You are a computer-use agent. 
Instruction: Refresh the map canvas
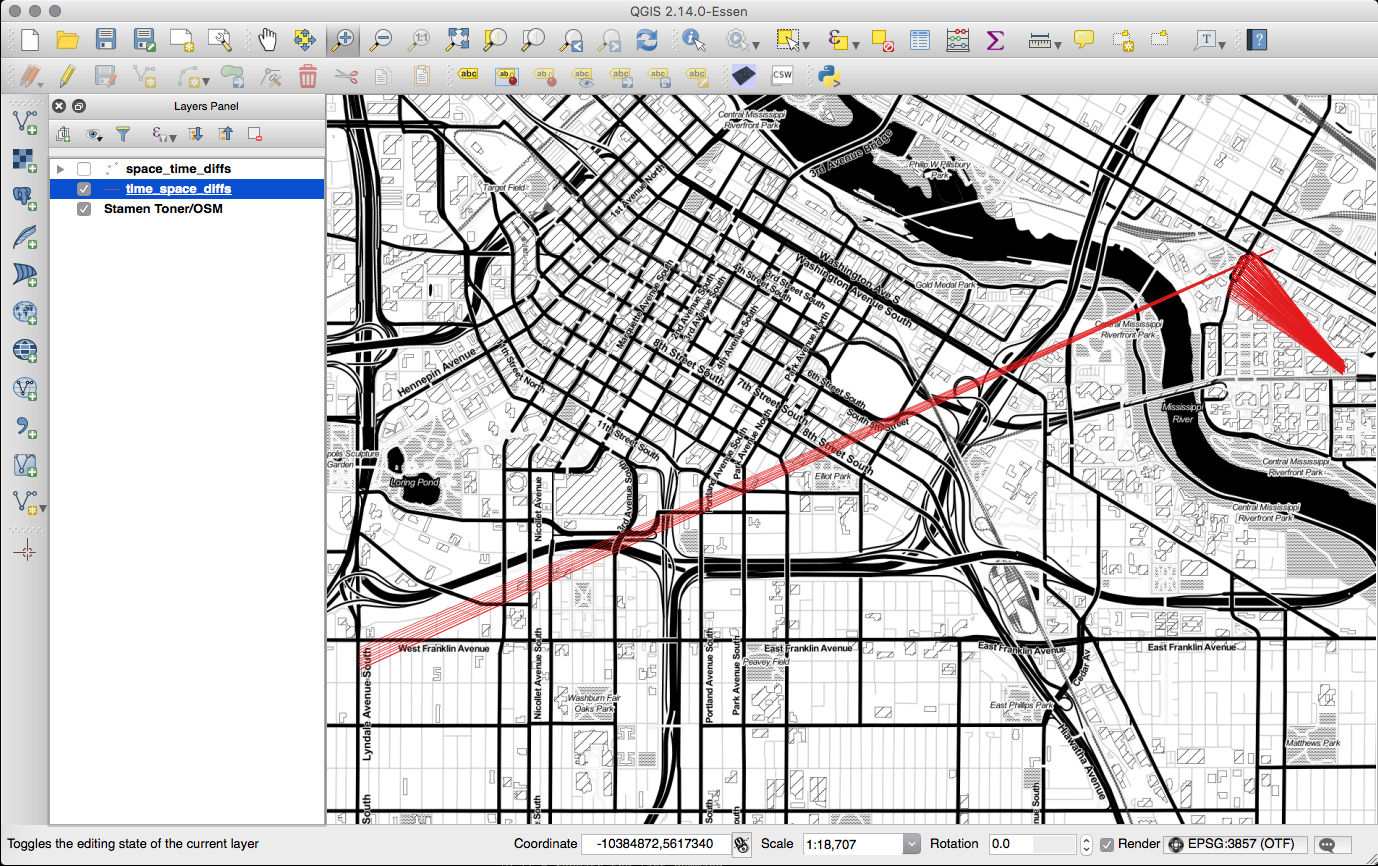pos(647,40)
